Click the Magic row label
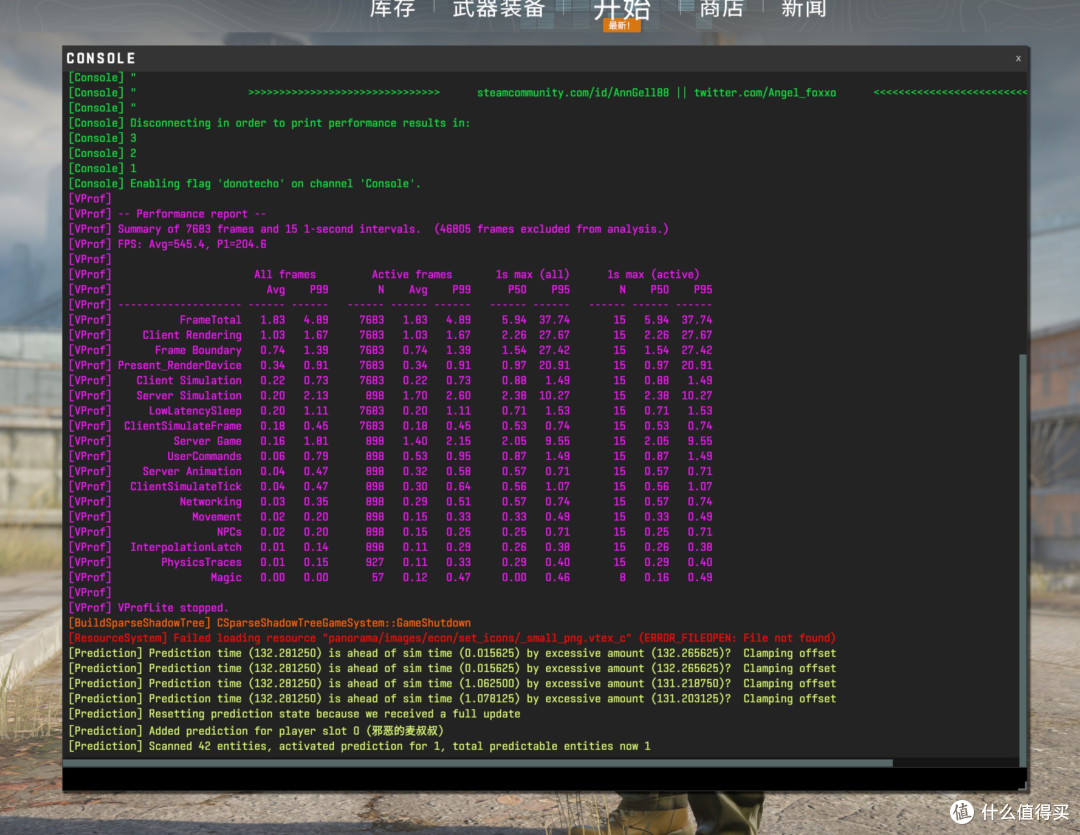 tap(226, 578)
